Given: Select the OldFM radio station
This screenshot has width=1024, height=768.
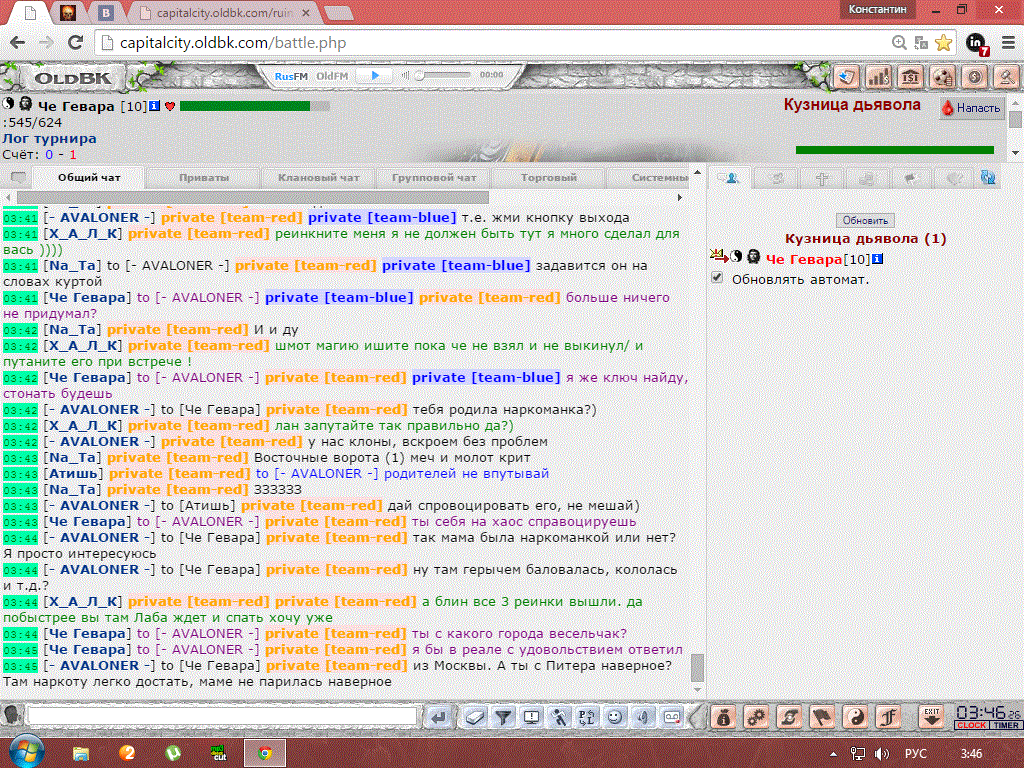Looking at the screenshot, I should click(x=332, y=76).
